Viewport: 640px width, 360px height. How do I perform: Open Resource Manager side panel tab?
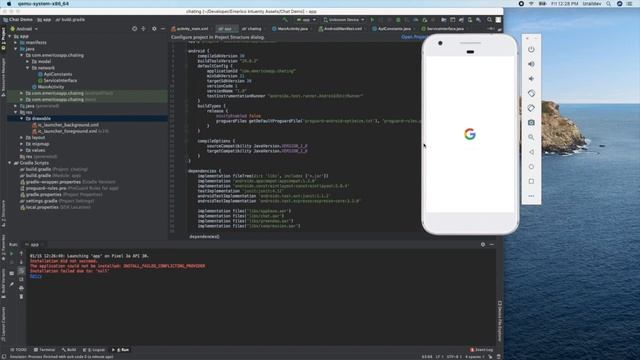[x=3, y=77]
